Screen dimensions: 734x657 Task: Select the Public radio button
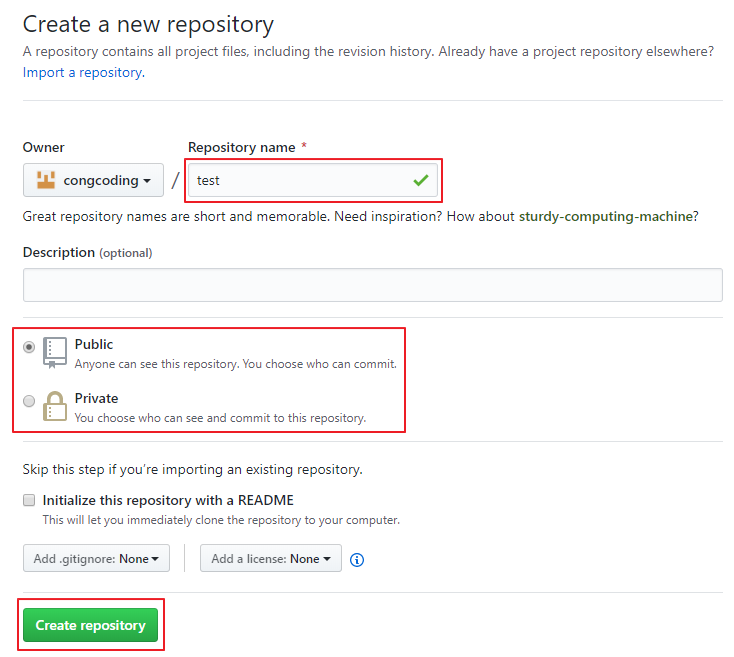(29, 347)
